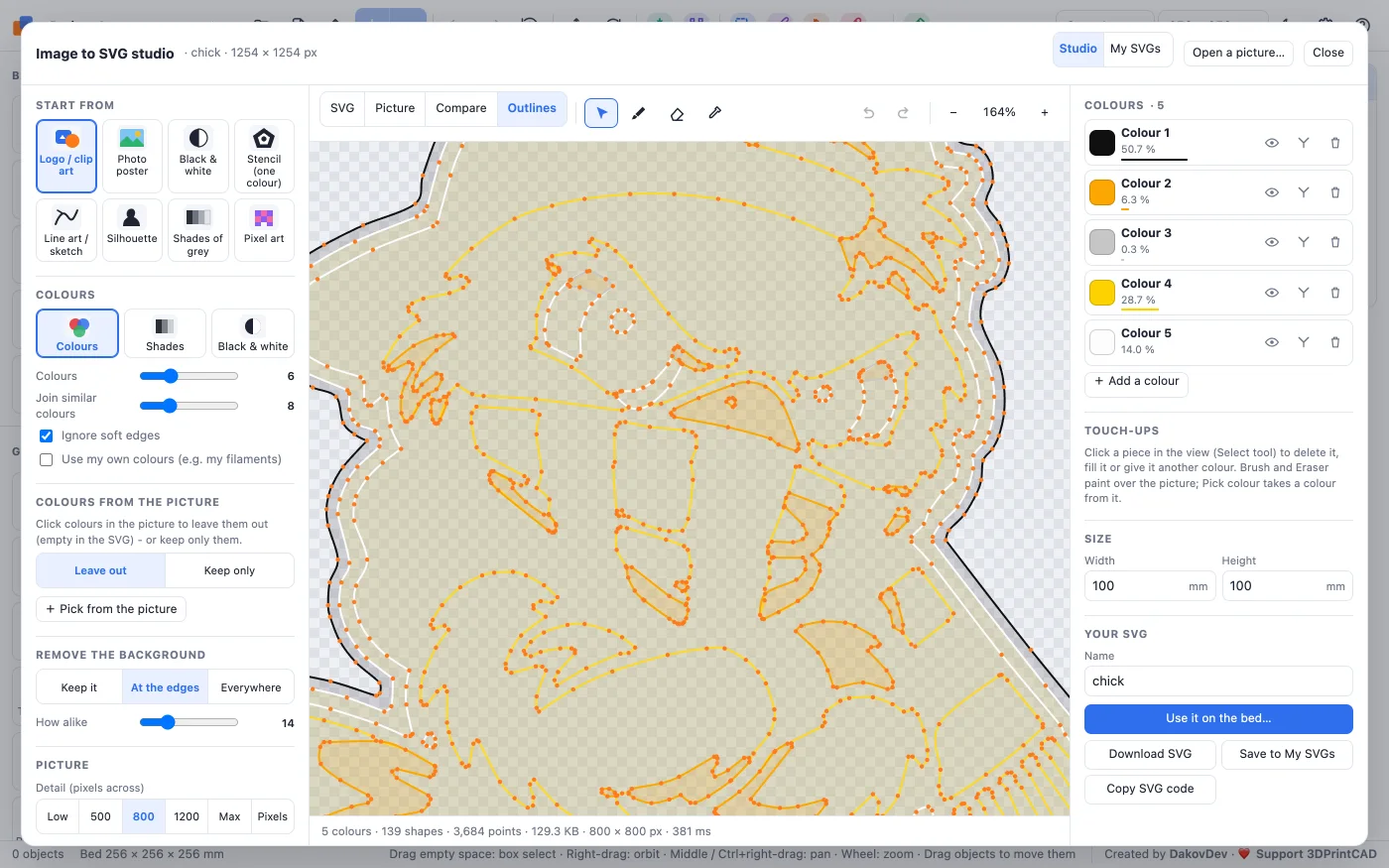This screenshot has width=1389, height=868.
Task: Pick the Eraser tool
Action: click(677, 113)
